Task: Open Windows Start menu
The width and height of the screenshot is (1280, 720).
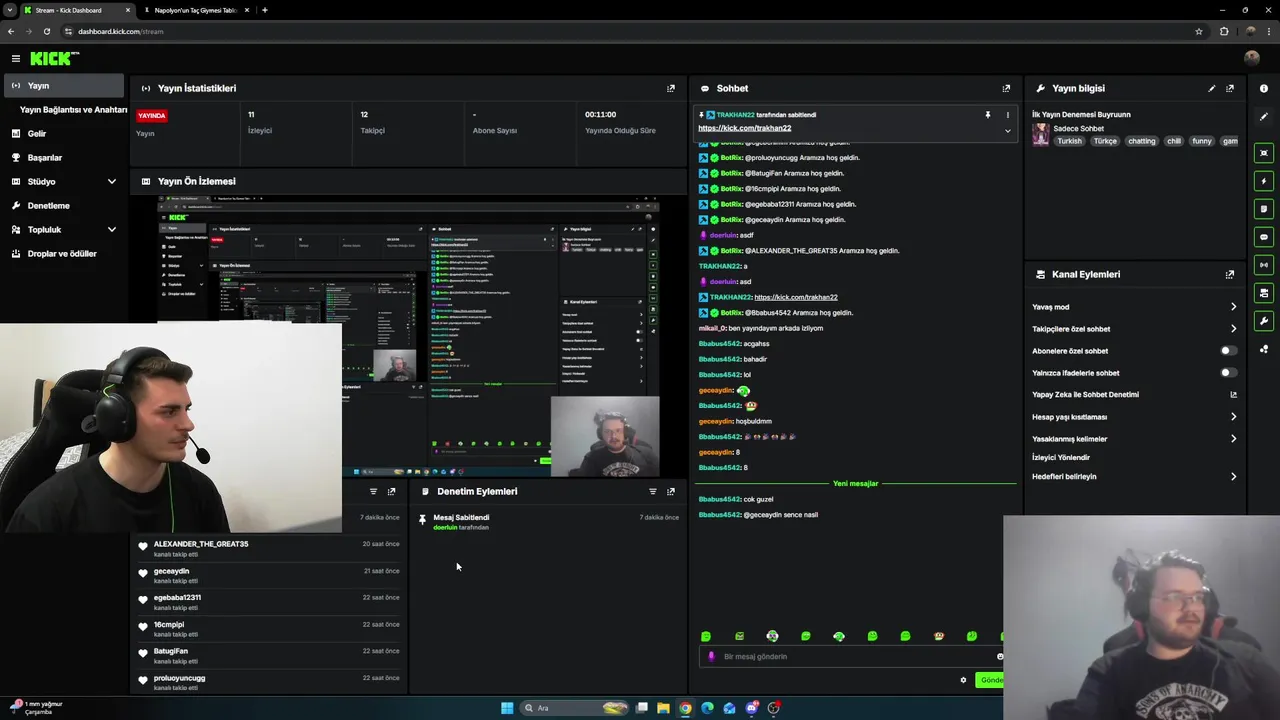Action: (507, 708)
